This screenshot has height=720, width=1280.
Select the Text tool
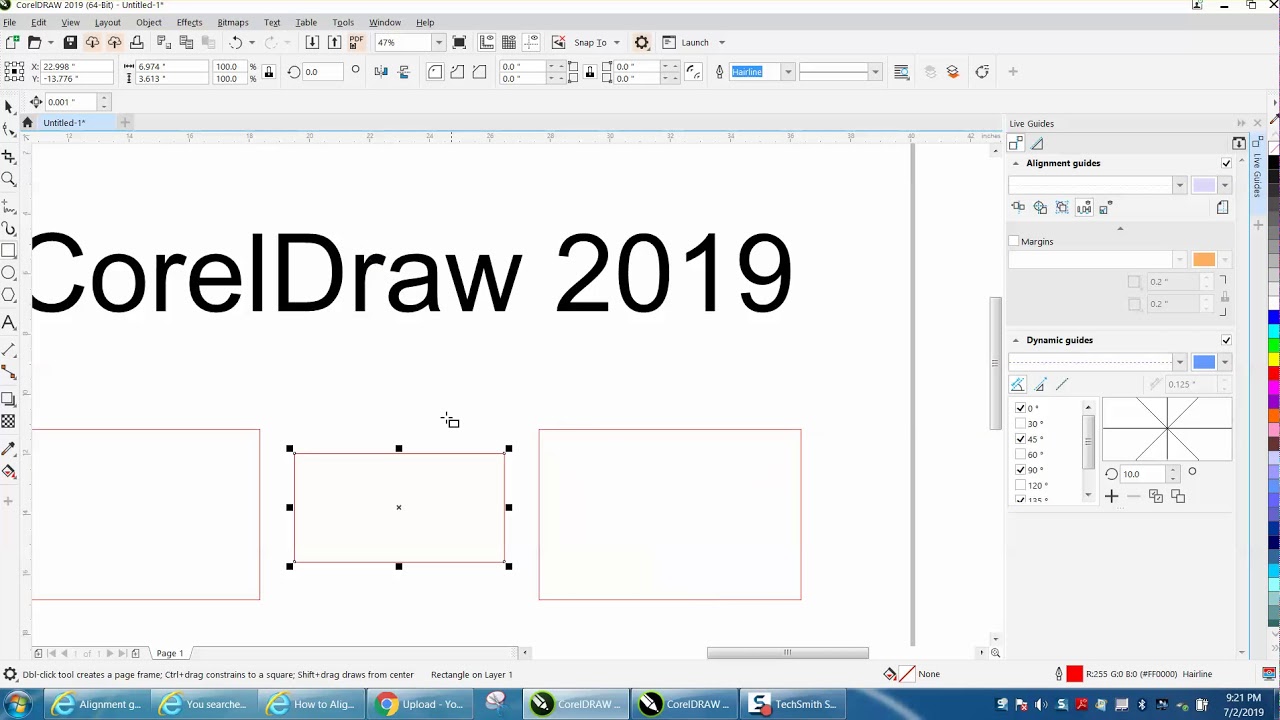9,322
